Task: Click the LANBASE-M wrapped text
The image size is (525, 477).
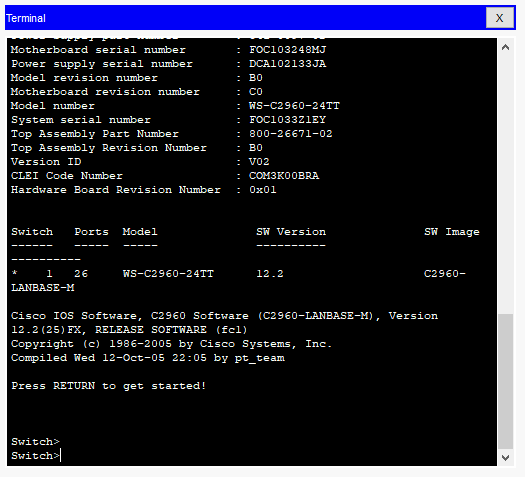Action: [43, 288]
